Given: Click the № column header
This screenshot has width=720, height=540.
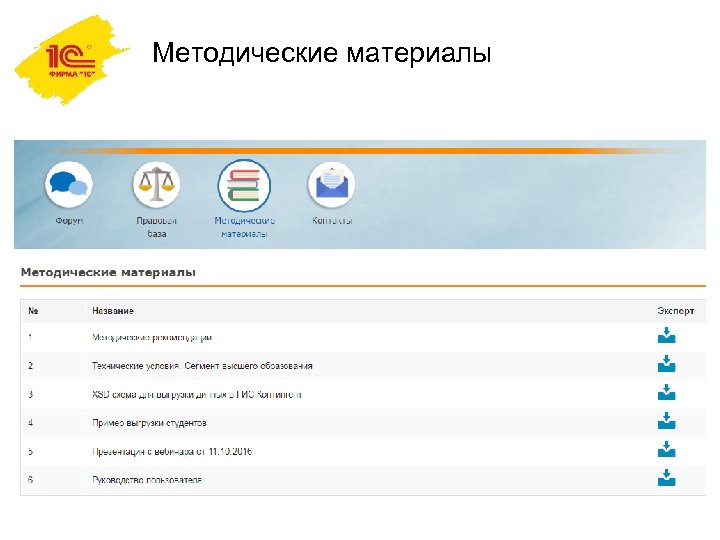Looking at the screenshot, I should [x=33, y=311].
